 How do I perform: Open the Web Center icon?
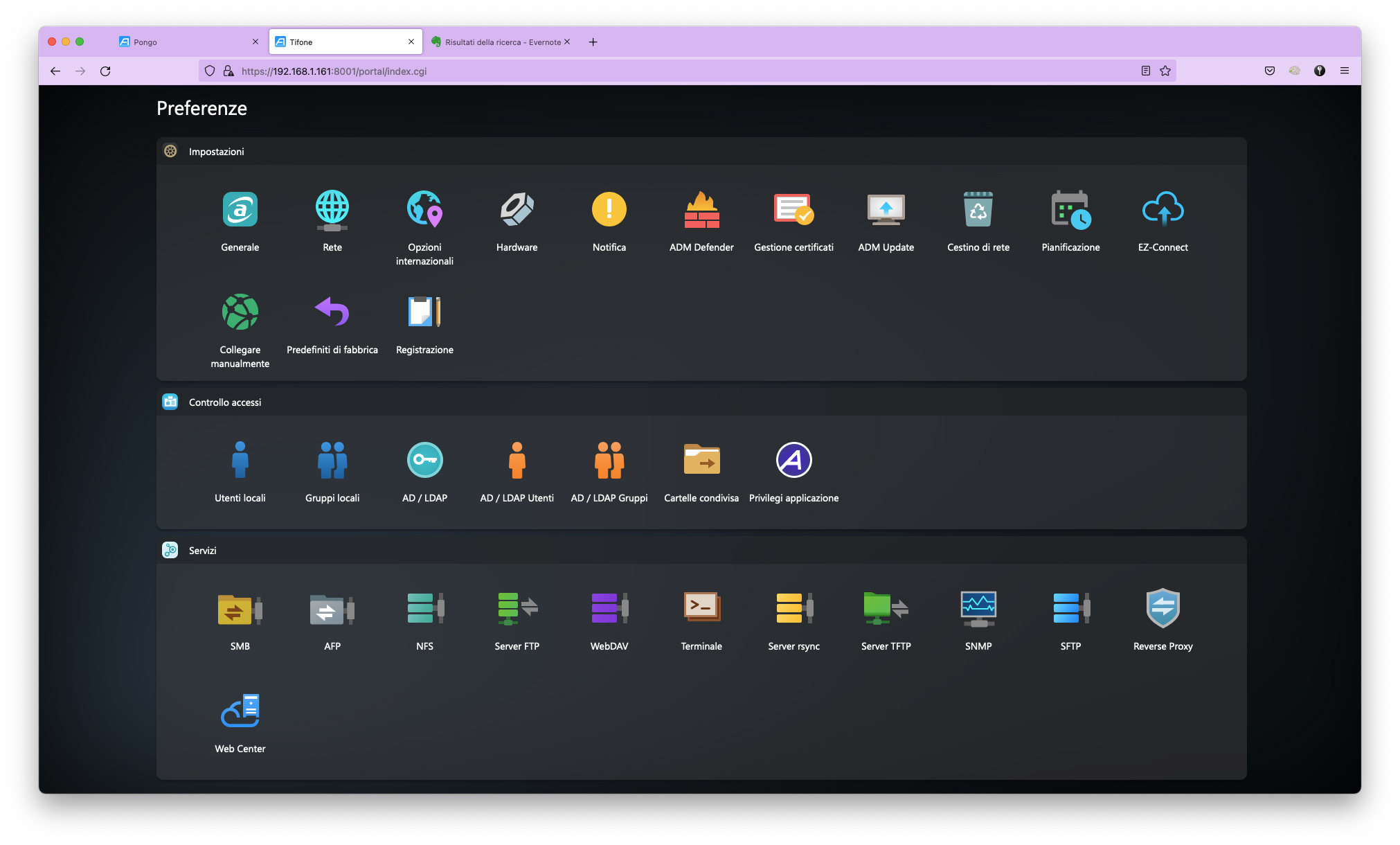click(x=240, y=711)
